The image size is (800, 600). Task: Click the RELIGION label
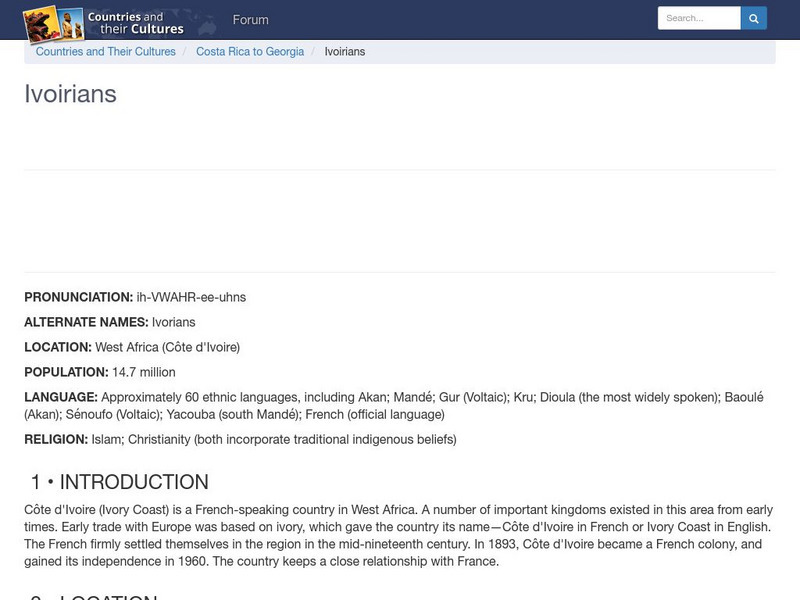click(56, 439)
